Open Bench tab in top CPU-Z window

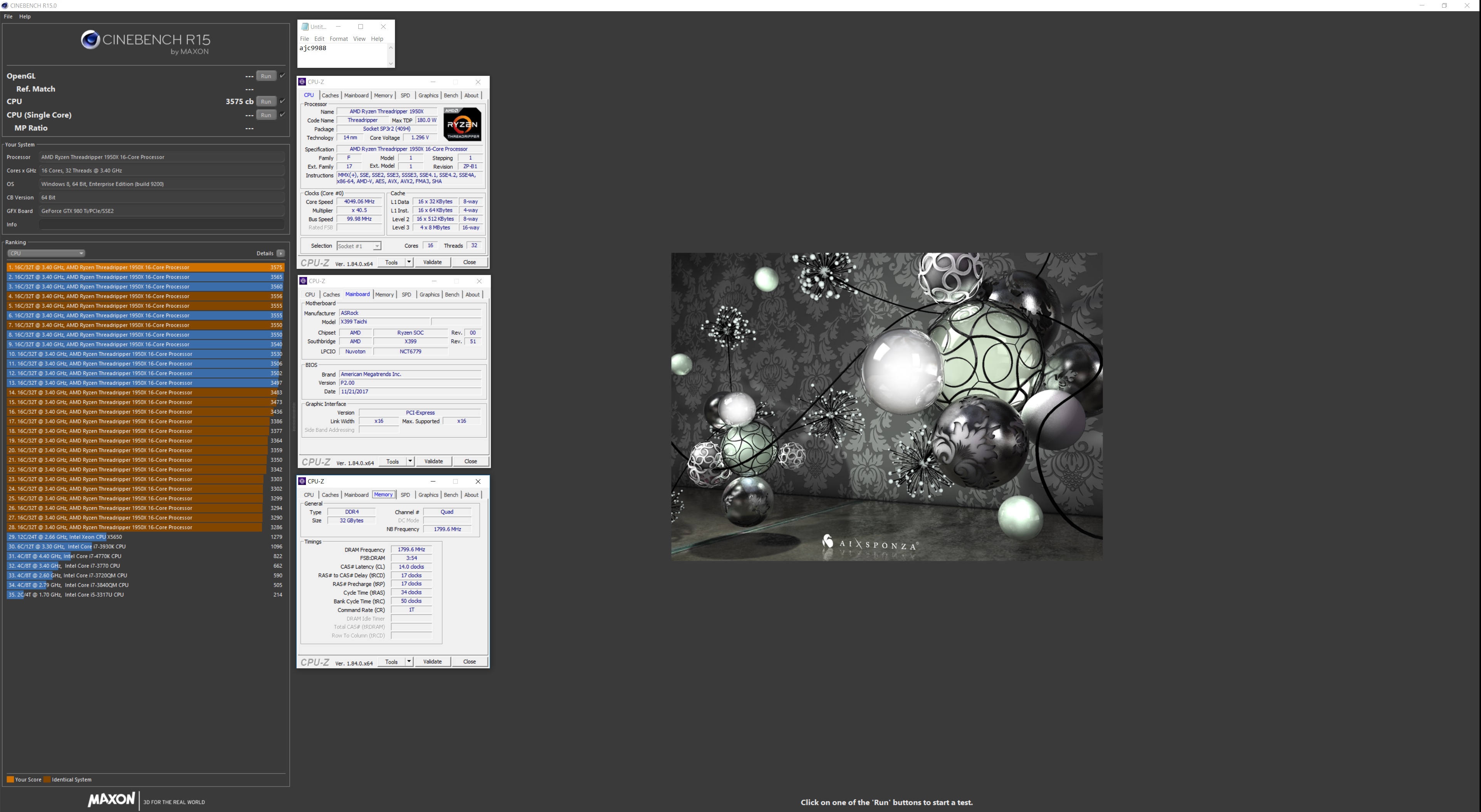(x=451, y=96)
